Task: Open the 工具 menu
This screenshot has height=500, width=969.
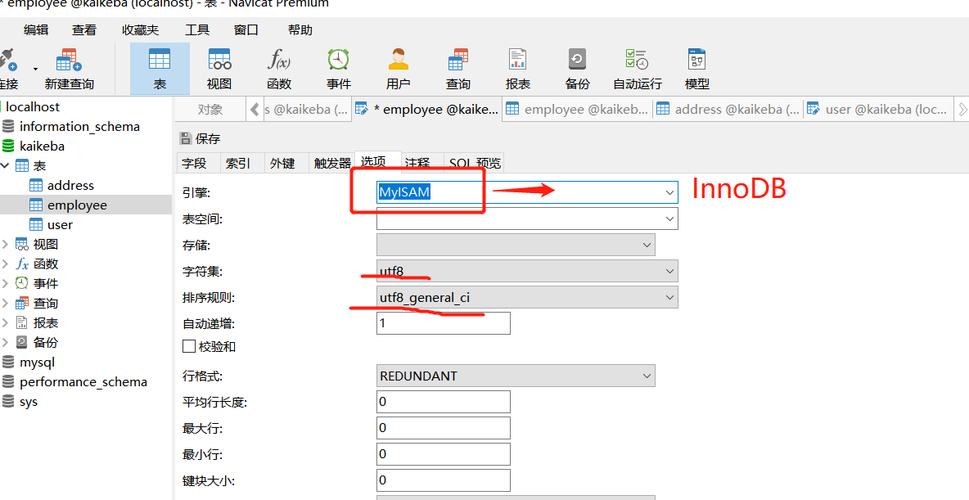Action: pyautogui.click(x=197, y=30)
